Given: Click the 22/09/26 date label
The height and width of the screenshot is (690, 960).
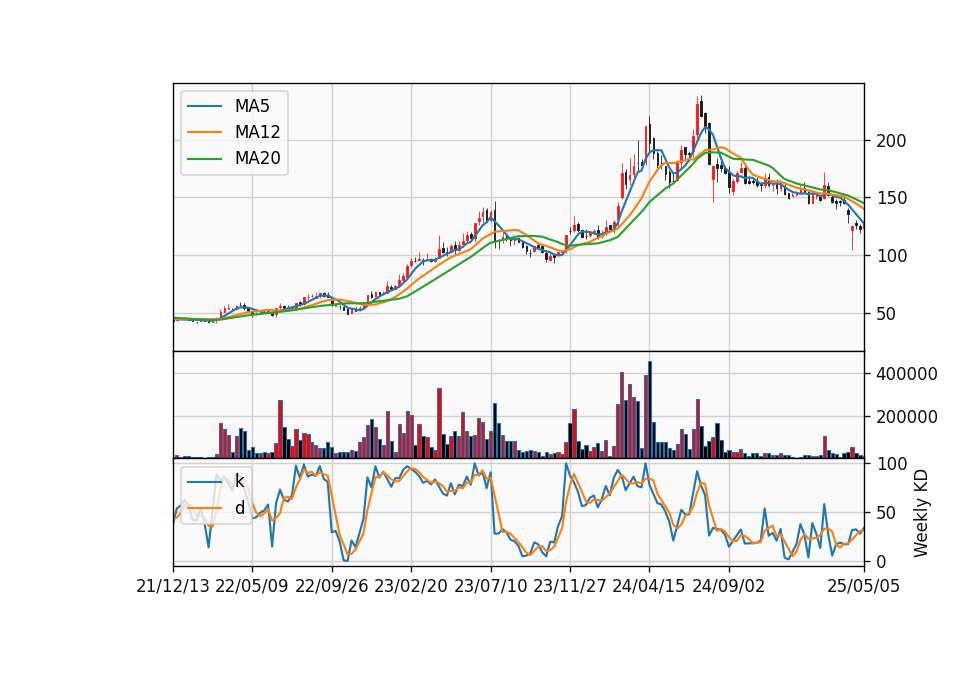Looking at the screenshot, I should click(331, 586).
